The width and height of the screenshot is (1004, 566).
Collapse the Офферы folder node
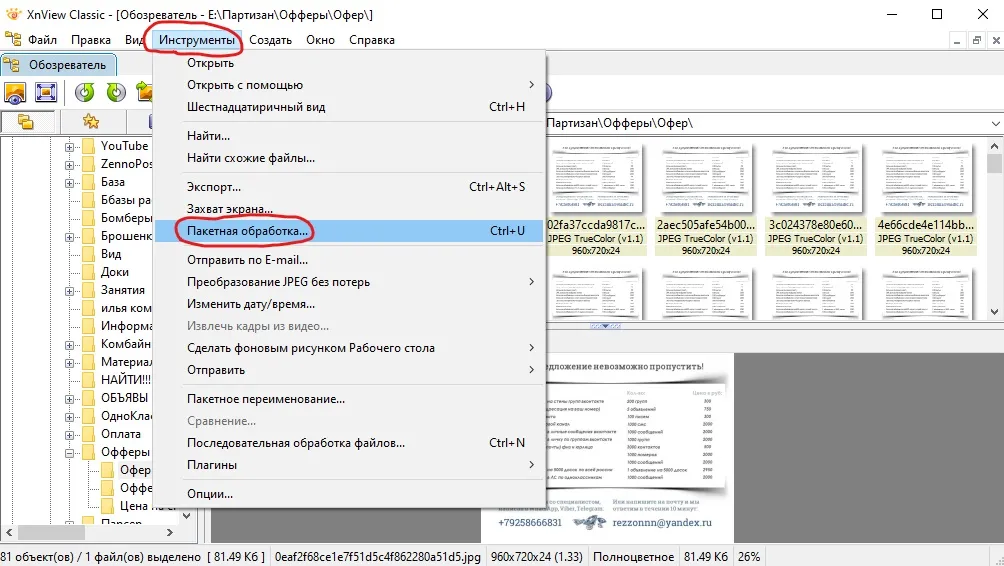coord(69,453)
